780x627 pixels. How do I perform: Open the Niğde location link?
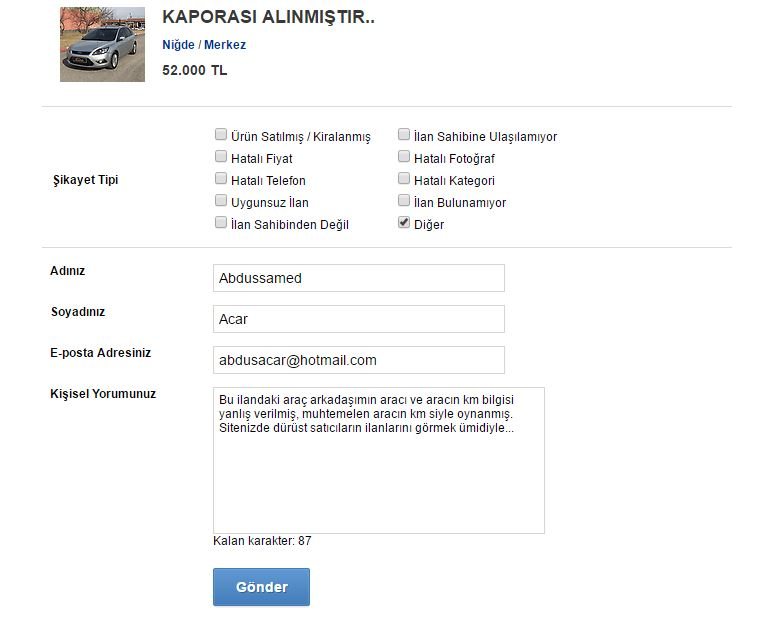tap(178, 45)
